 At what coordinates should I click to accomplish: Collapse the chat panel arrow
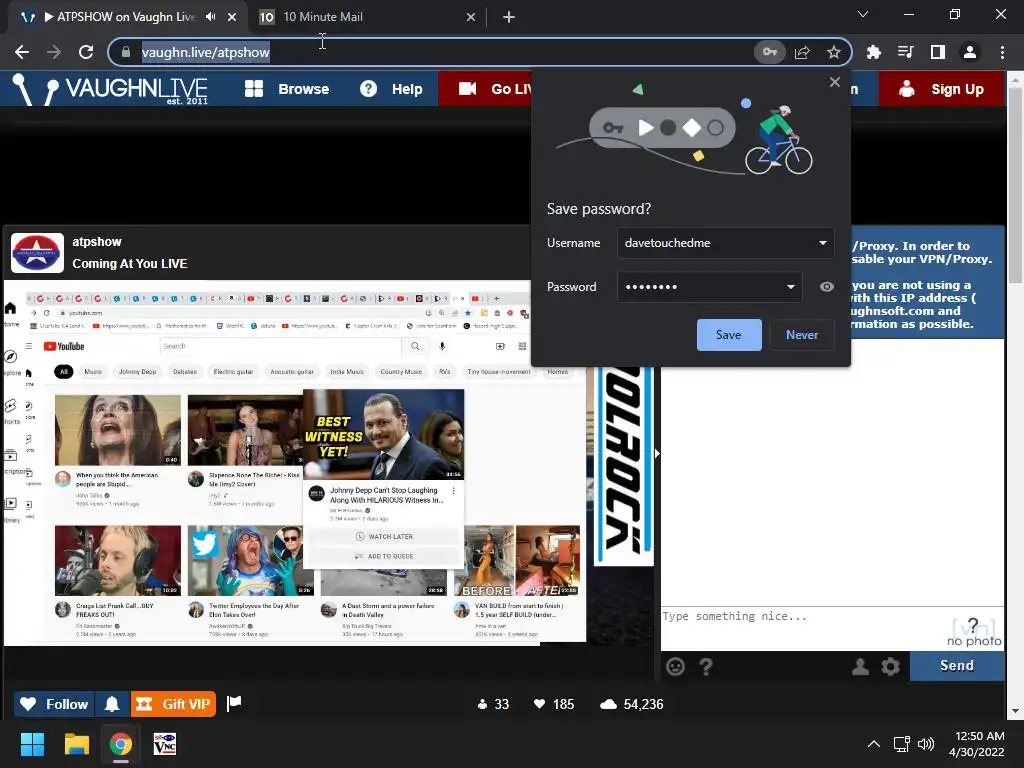[657, 453]
